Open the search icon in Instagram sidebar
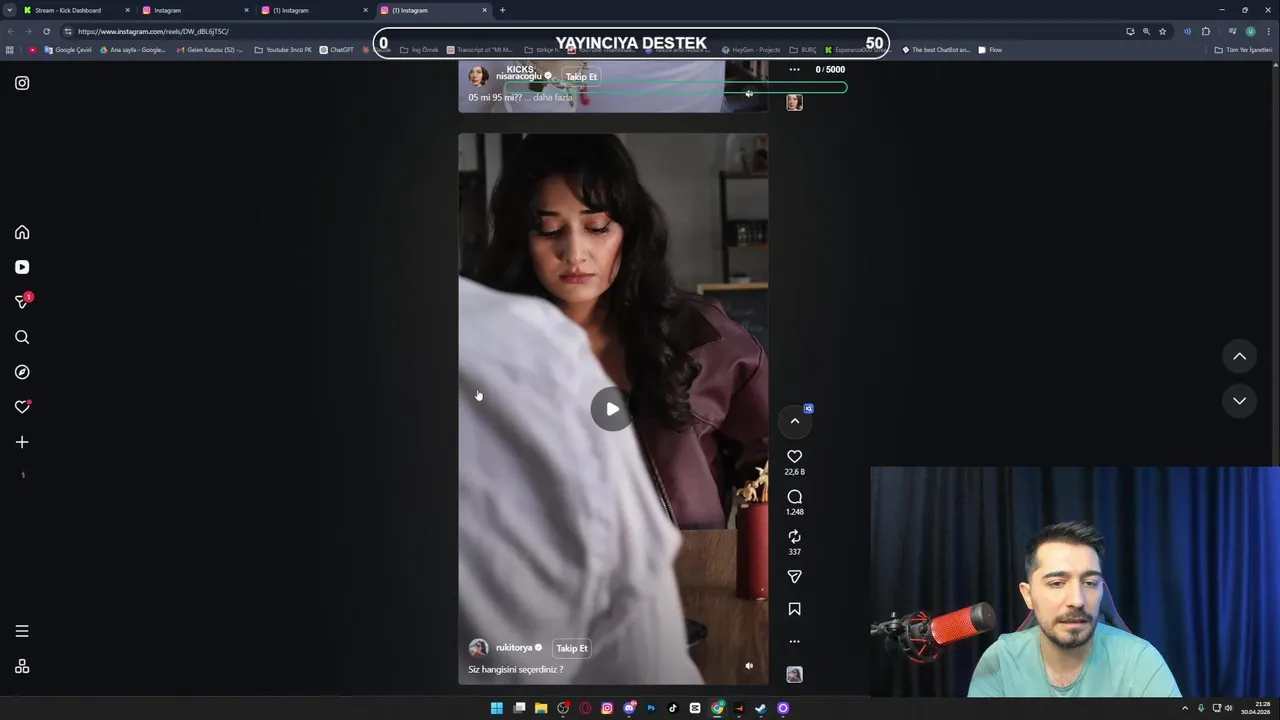The image size is (1280, 720). coord(22,337)
